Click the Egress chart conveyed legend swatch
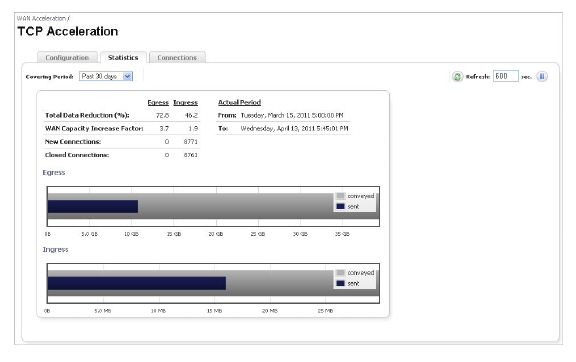Image resolution: width=576 pixels, height=362 pixels. [x=341, y=196]
